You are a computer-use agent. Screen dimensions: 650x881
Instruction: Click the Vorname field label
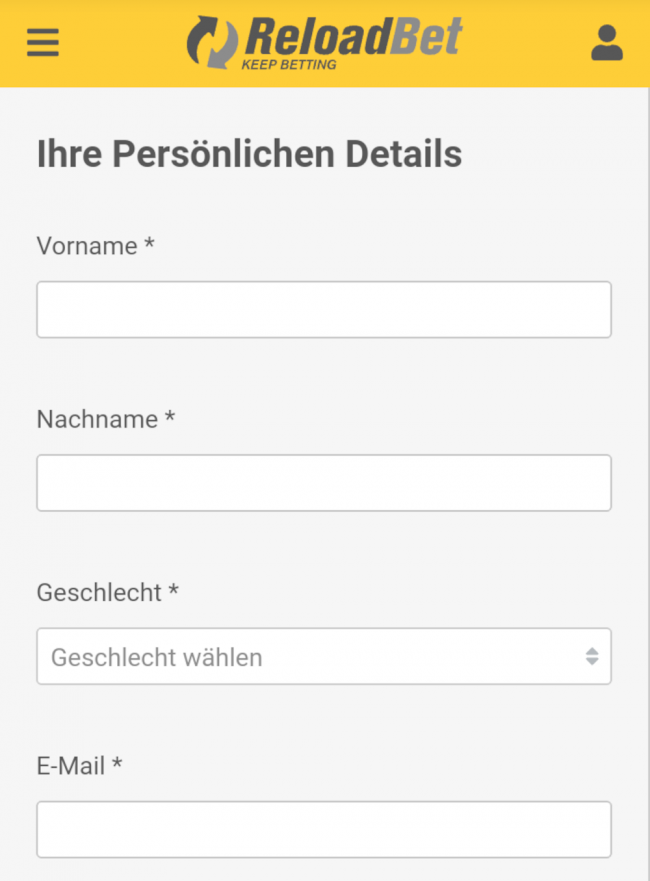click(87, 246)
